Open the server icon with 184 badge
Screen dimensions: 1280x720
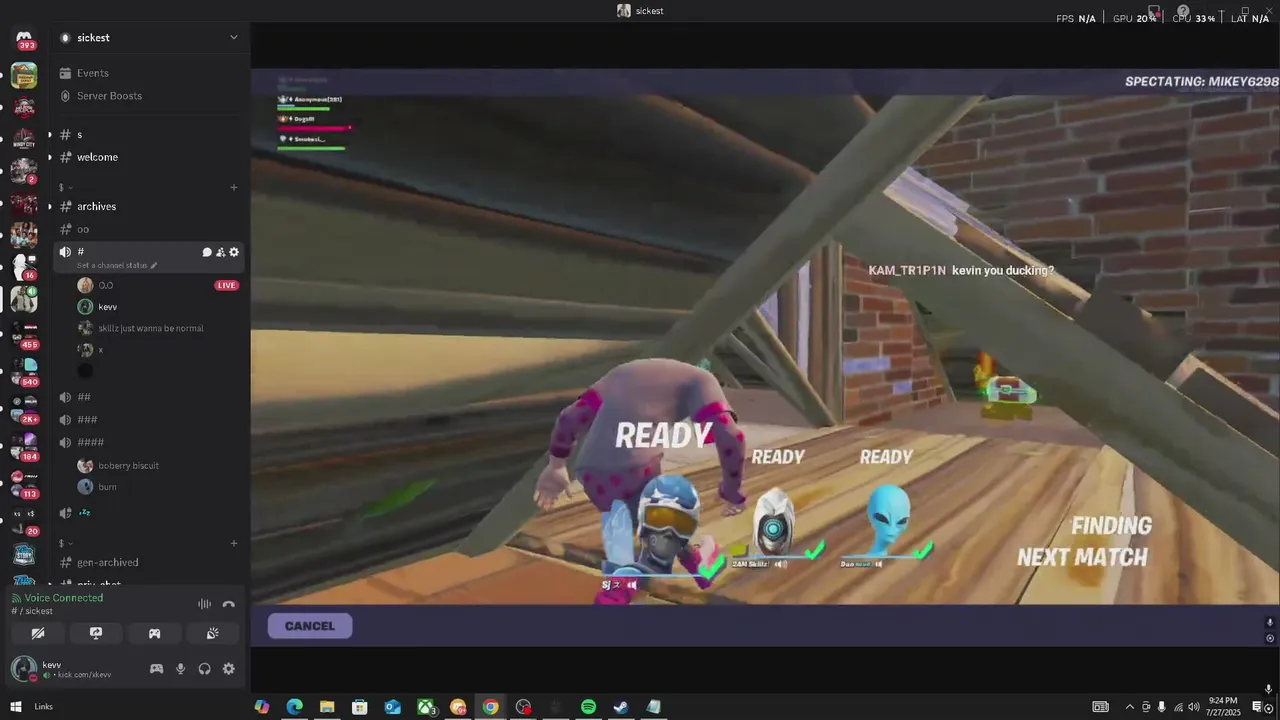pyautogui.click(x=24, y=445)
